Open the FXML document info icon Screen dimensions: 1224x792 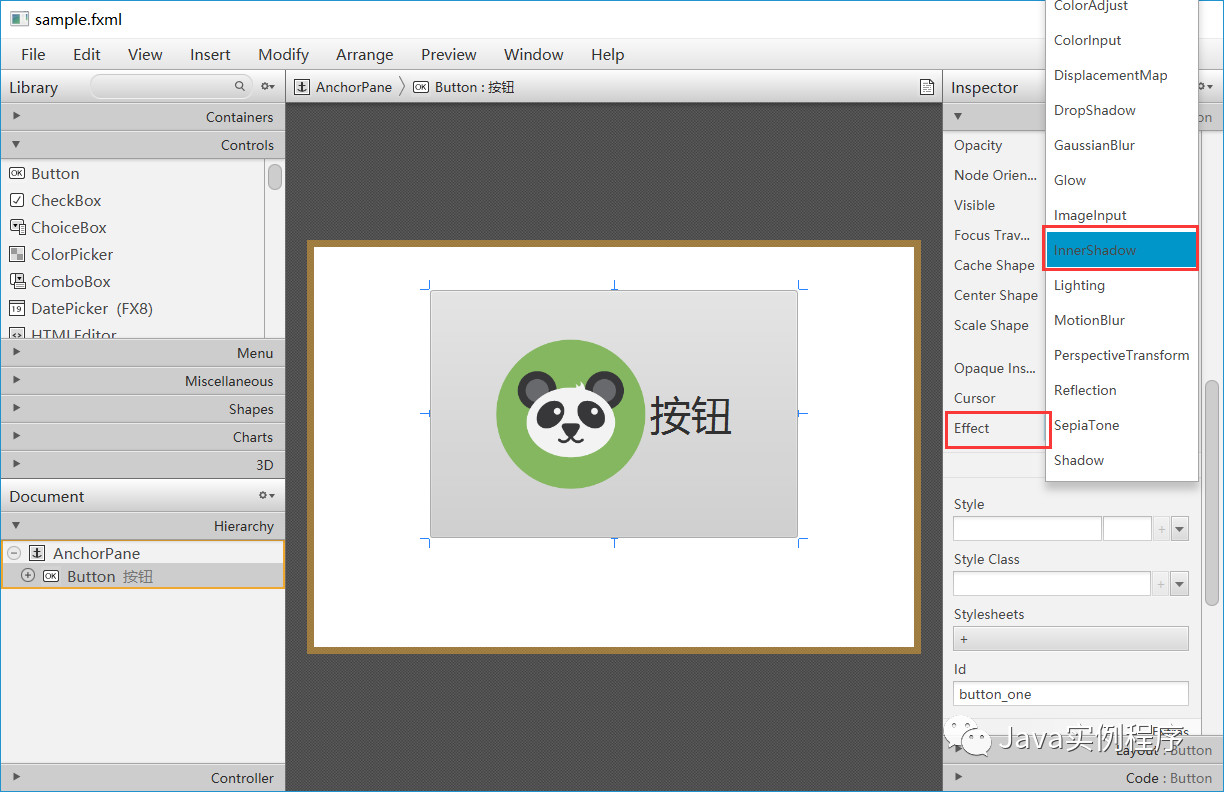(926, 87)
